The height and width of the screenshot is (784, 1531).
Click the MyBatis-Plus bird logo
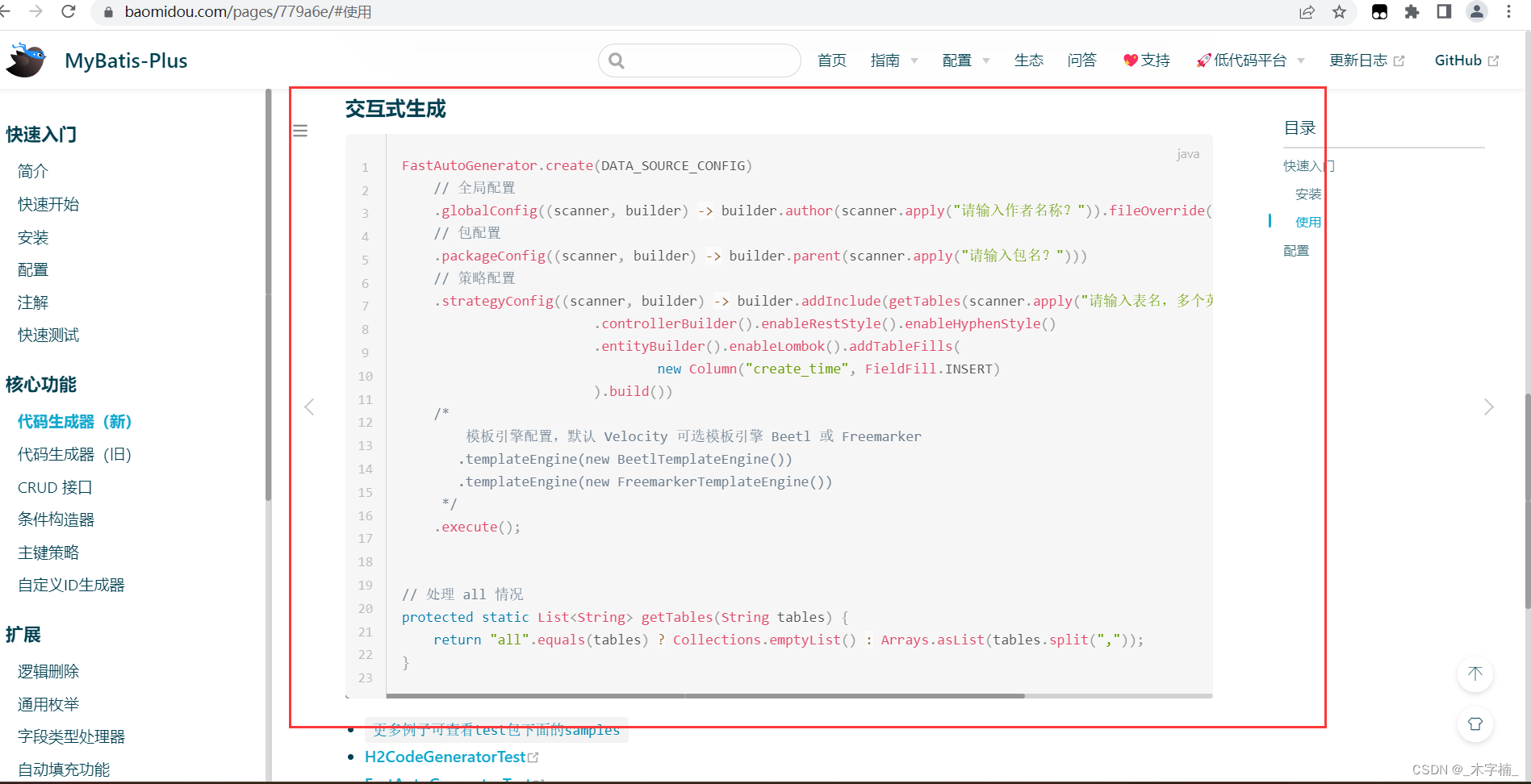coord(27,60)
